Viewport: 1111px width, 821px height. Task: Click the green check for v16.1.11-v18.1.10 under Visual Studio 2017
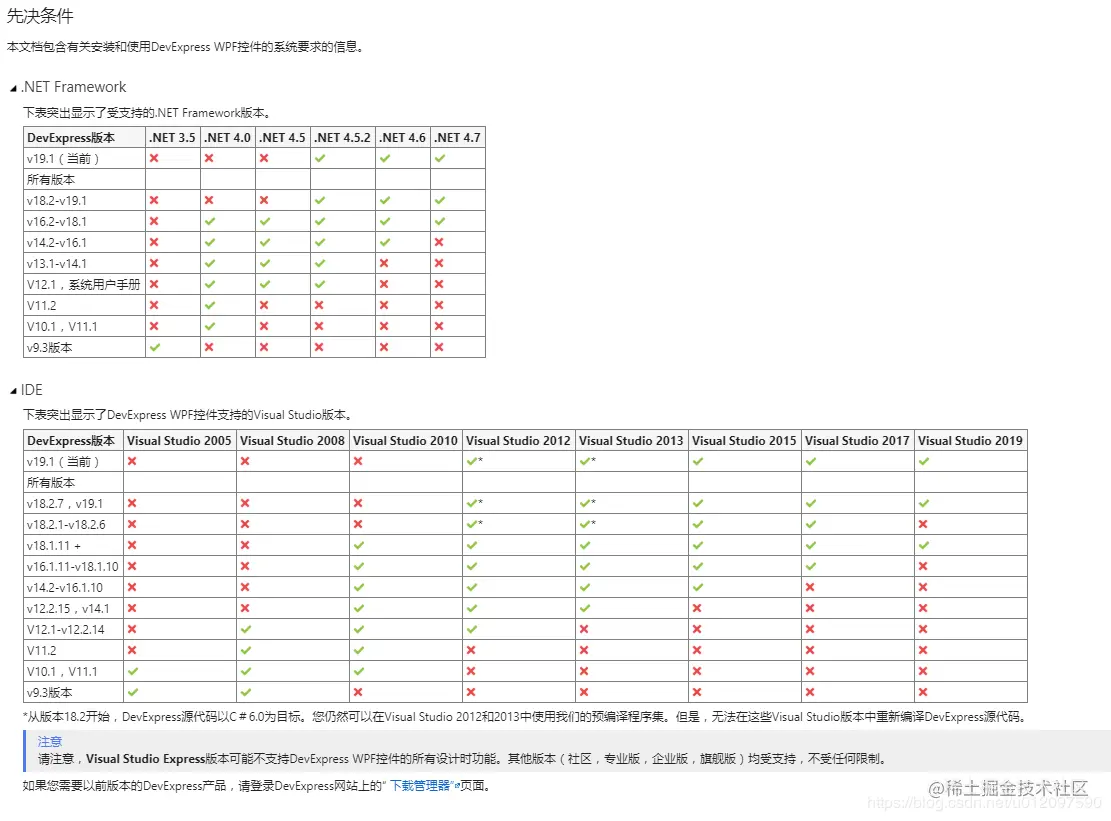pos(811,566)
